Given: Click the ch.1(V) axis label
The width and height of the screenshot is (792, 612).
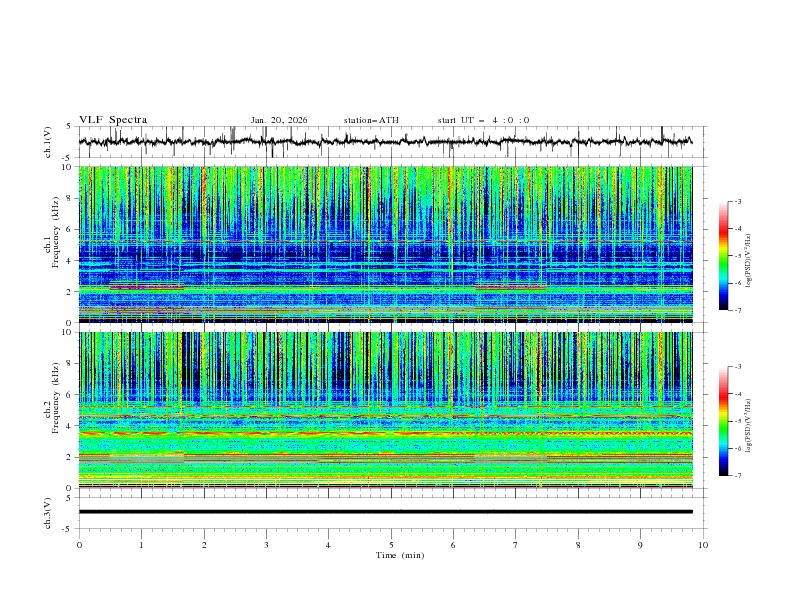Looking at the screenshot, I should pos(49,142).
